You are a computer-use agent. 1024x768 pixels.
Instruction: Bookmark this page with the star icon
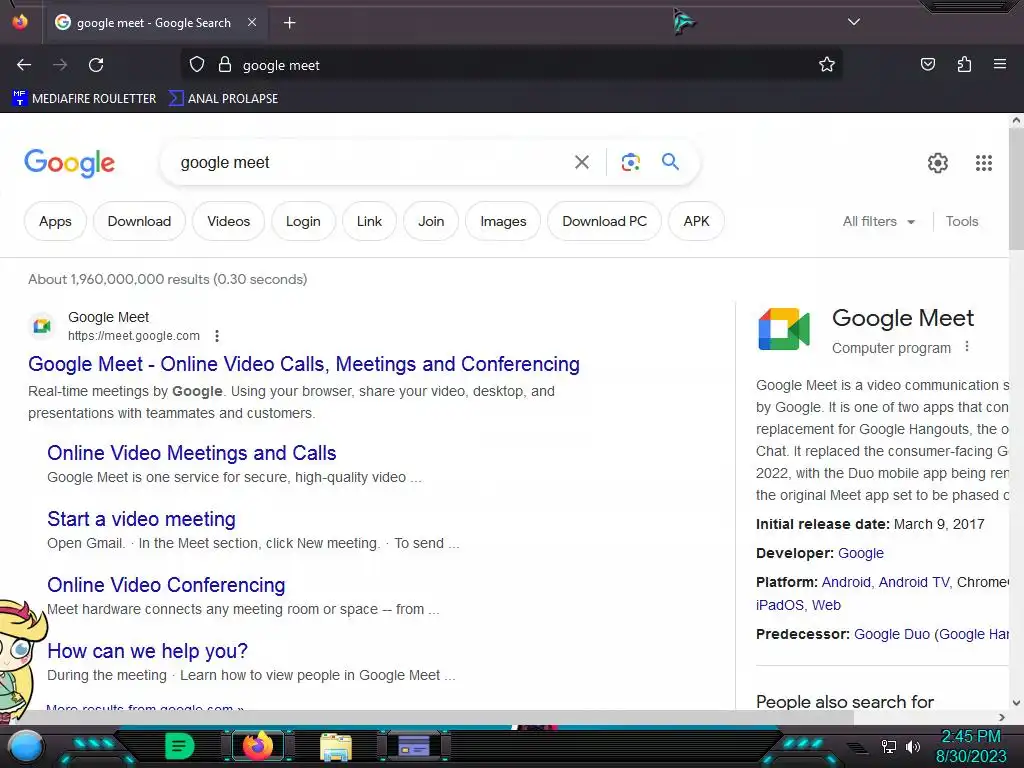click(827, 65)
